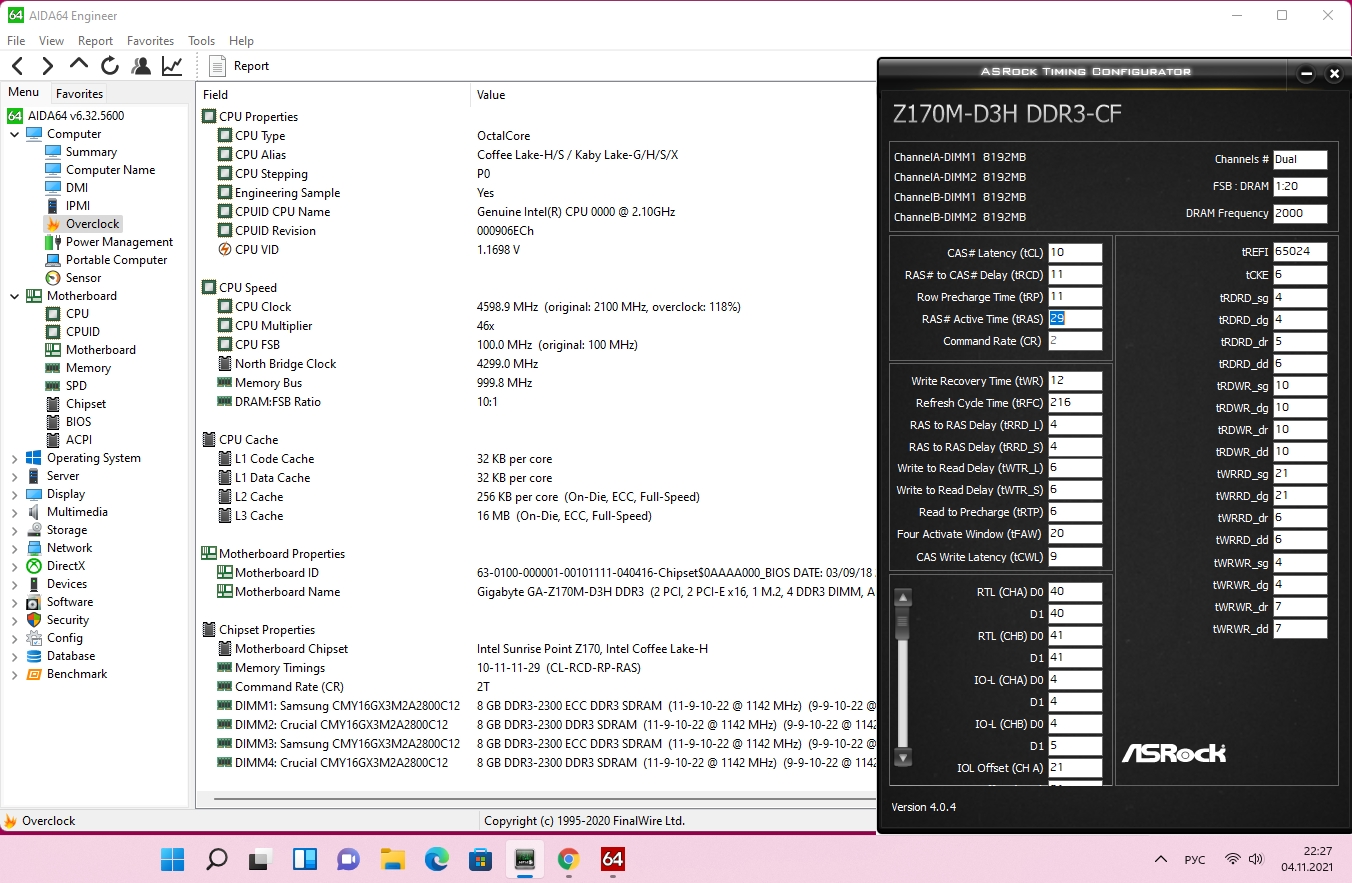Select Portable Computer in the tree
Screen dimensions: 1352x883
(x=116, y=260)
